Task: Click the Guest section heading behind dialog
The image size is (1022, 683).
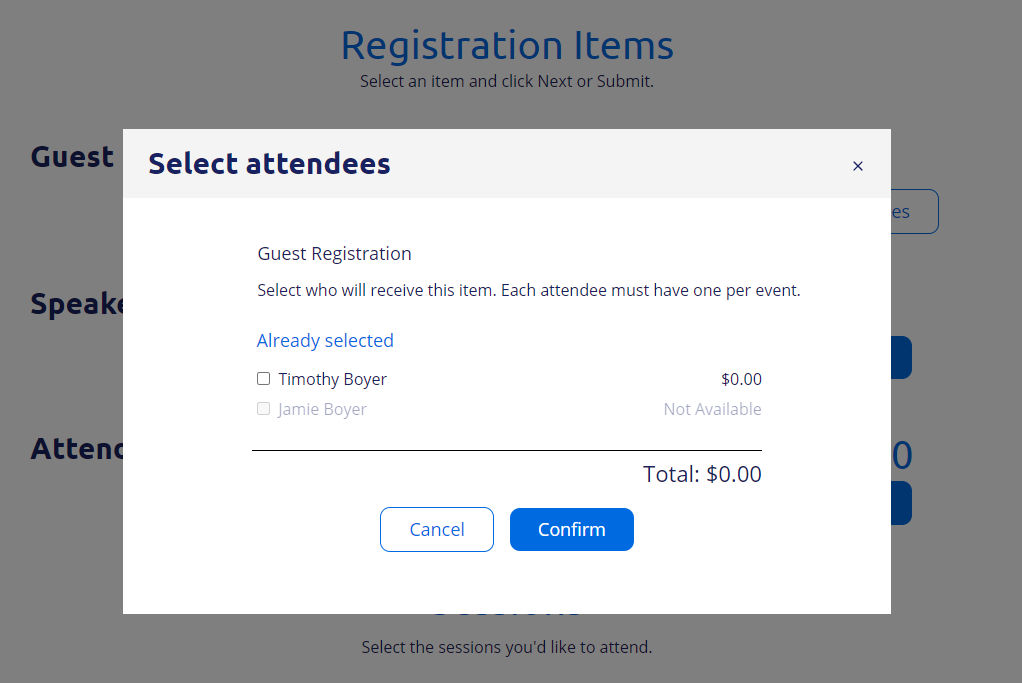Action: click(x=72, y=157)
